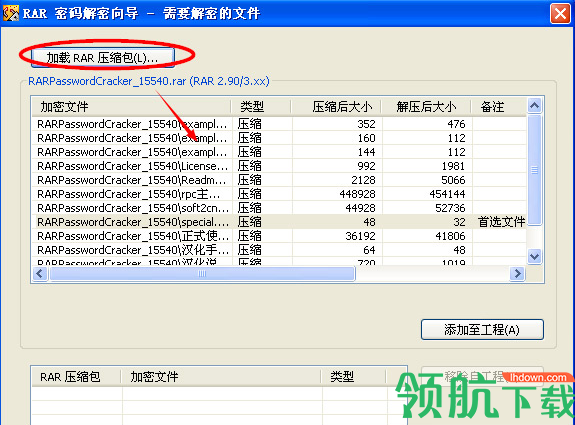The image size is (575, 425).
Task: Select the special... preferred file row
Action: (279, 222)
